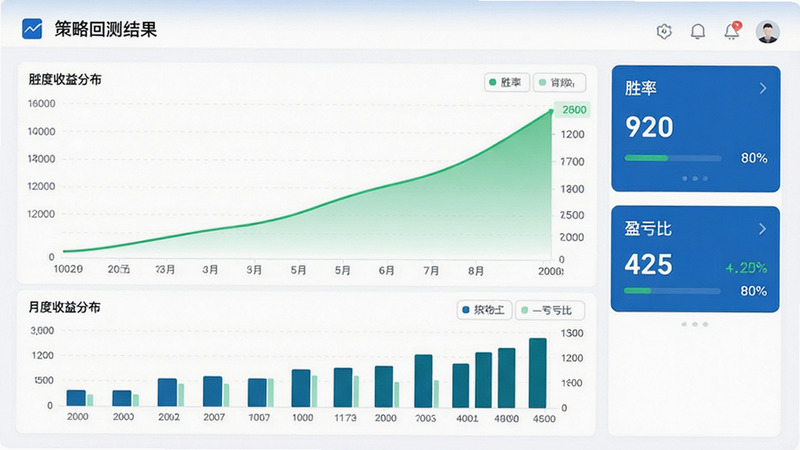The image size is (800, 450).
Task: Open the user avatar profile
Action: coord(767,32)
